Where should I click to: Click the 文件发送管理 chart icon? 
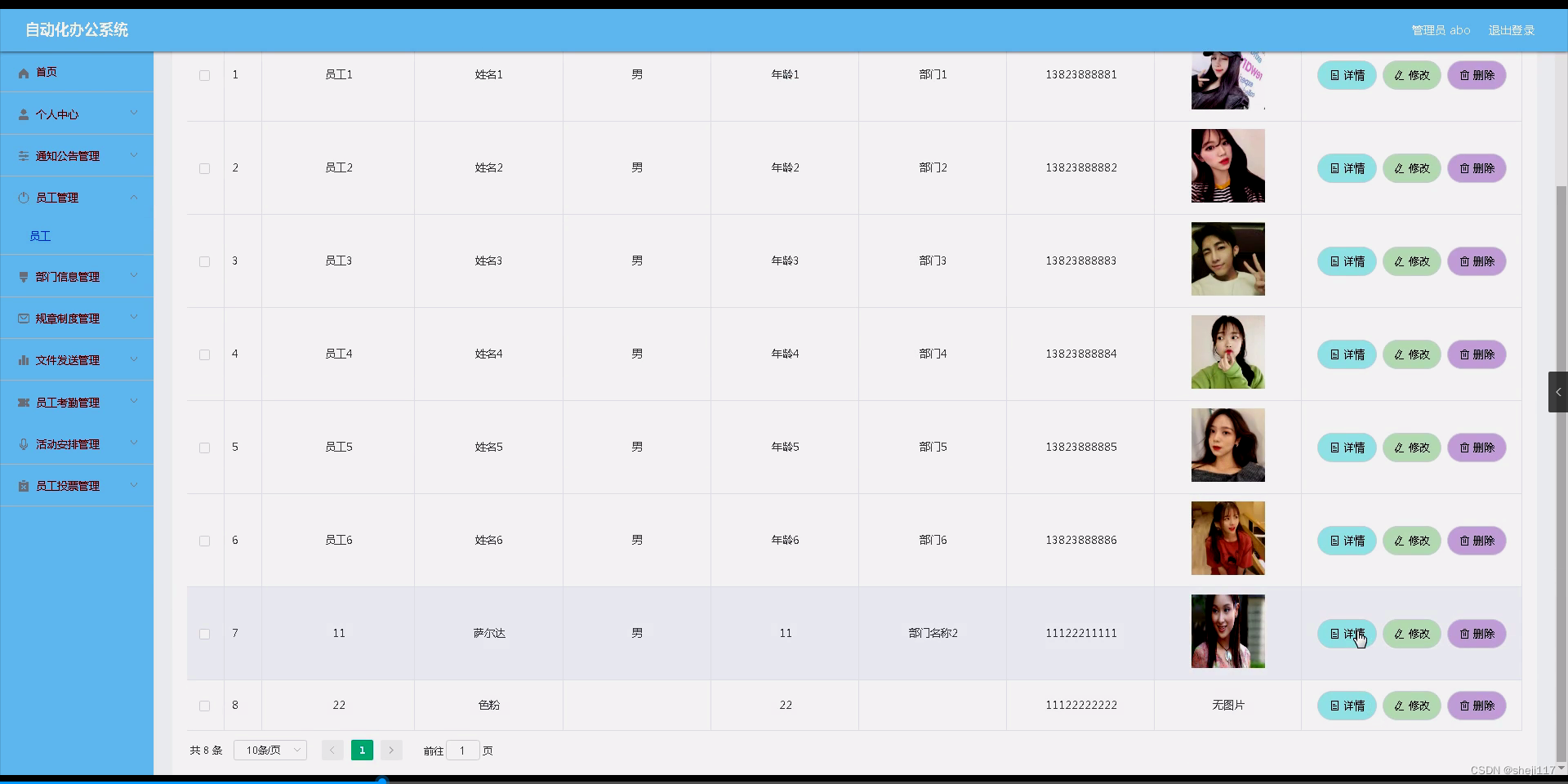23,359
